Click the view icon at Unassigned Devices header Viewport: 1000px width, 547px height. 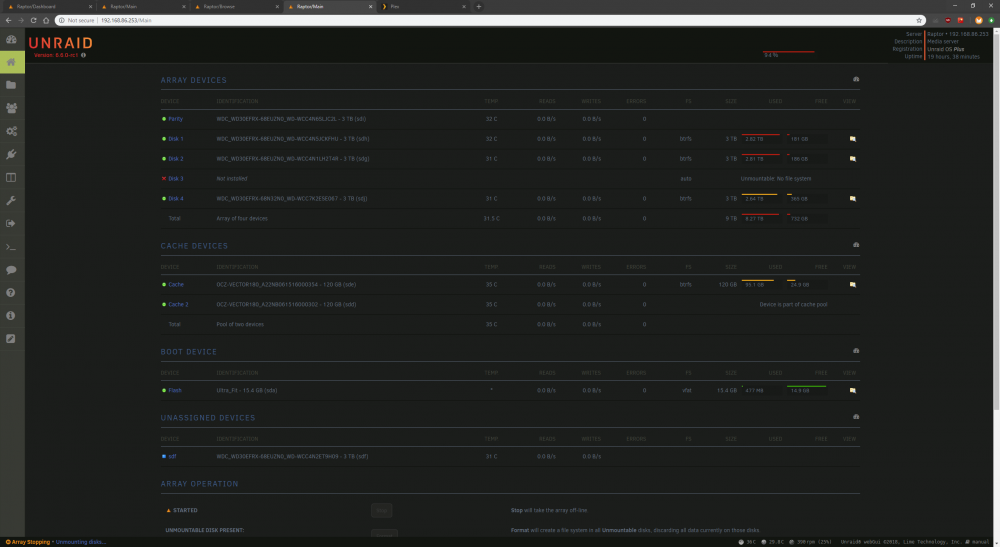point(856,417)
